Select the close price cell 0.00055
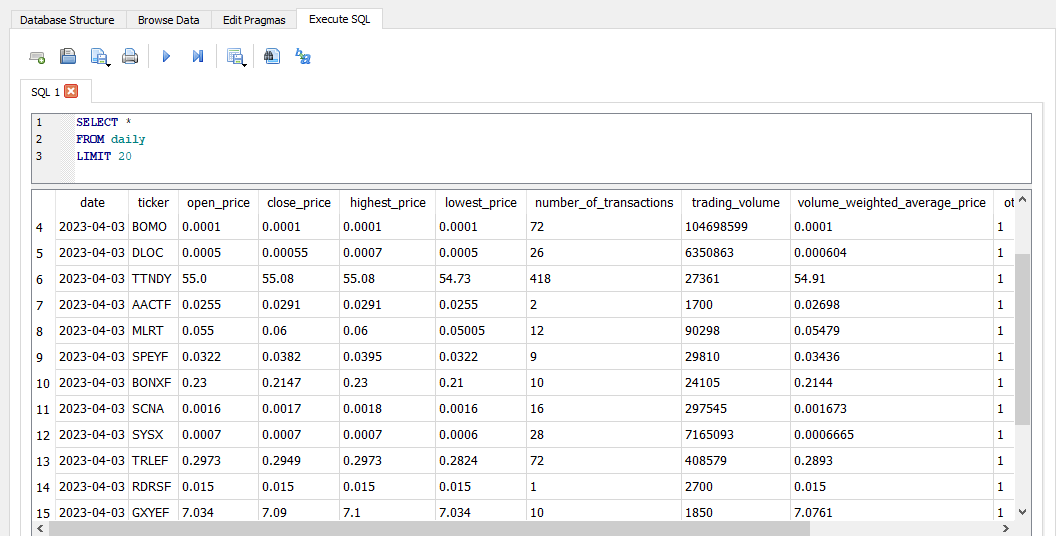This screenshot has width=1056, height=536. coord(299,253)
